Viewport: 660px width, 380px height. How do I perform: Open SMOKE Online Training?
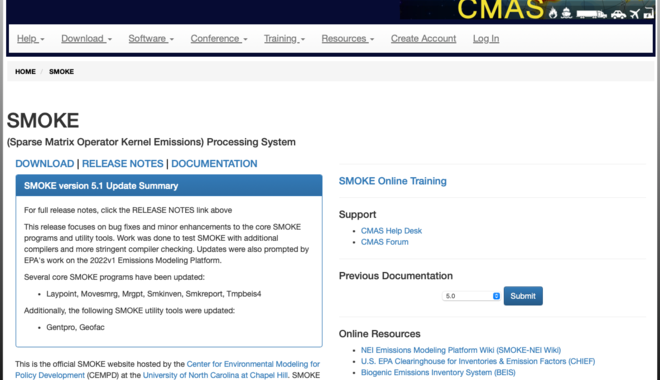coord(393,181)
